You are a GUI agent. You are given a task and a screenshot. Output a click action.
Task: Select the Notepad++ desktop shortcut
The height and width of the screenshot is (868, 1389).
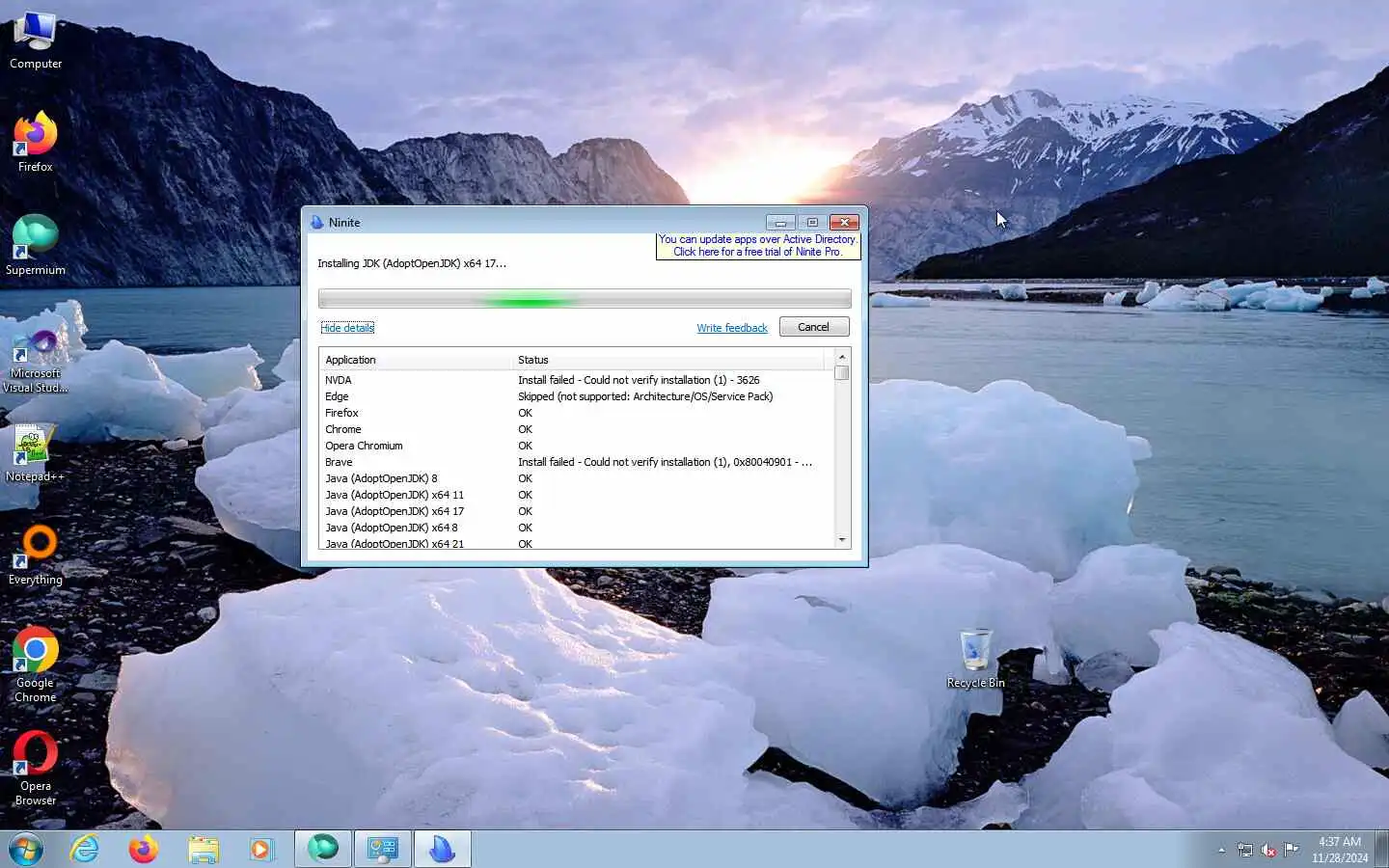coord(36,453)
